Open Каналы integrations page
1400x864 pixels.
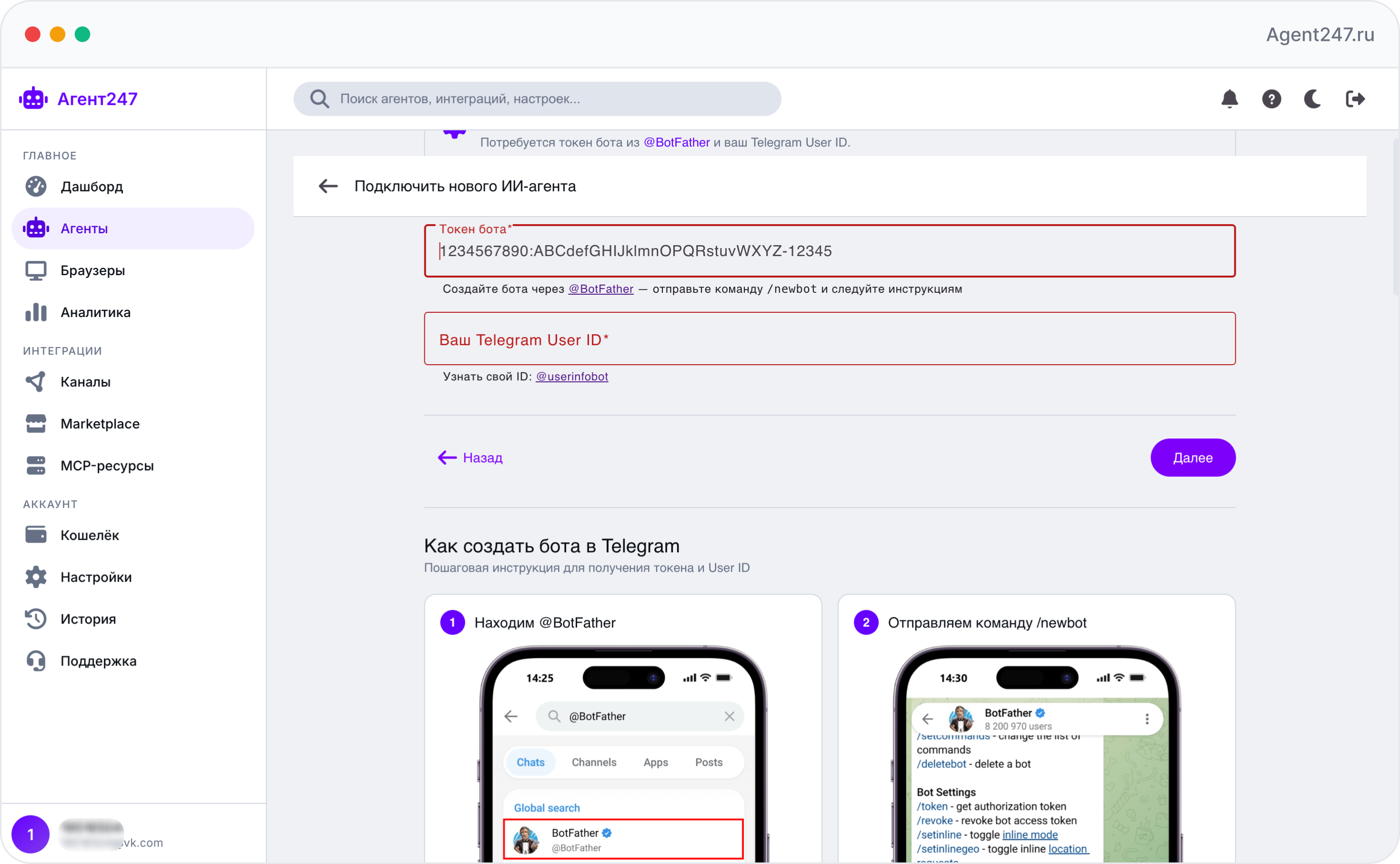[x=133, y=382]
